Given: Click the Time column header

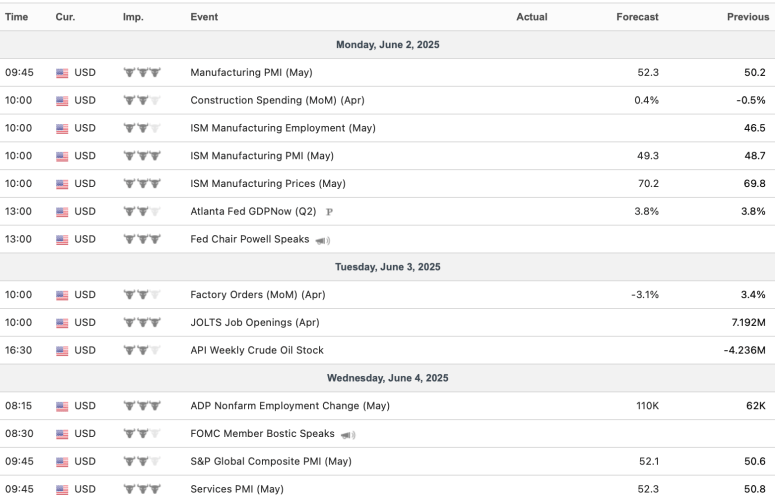Looking at the screenshot, I should tap(16, 17).
